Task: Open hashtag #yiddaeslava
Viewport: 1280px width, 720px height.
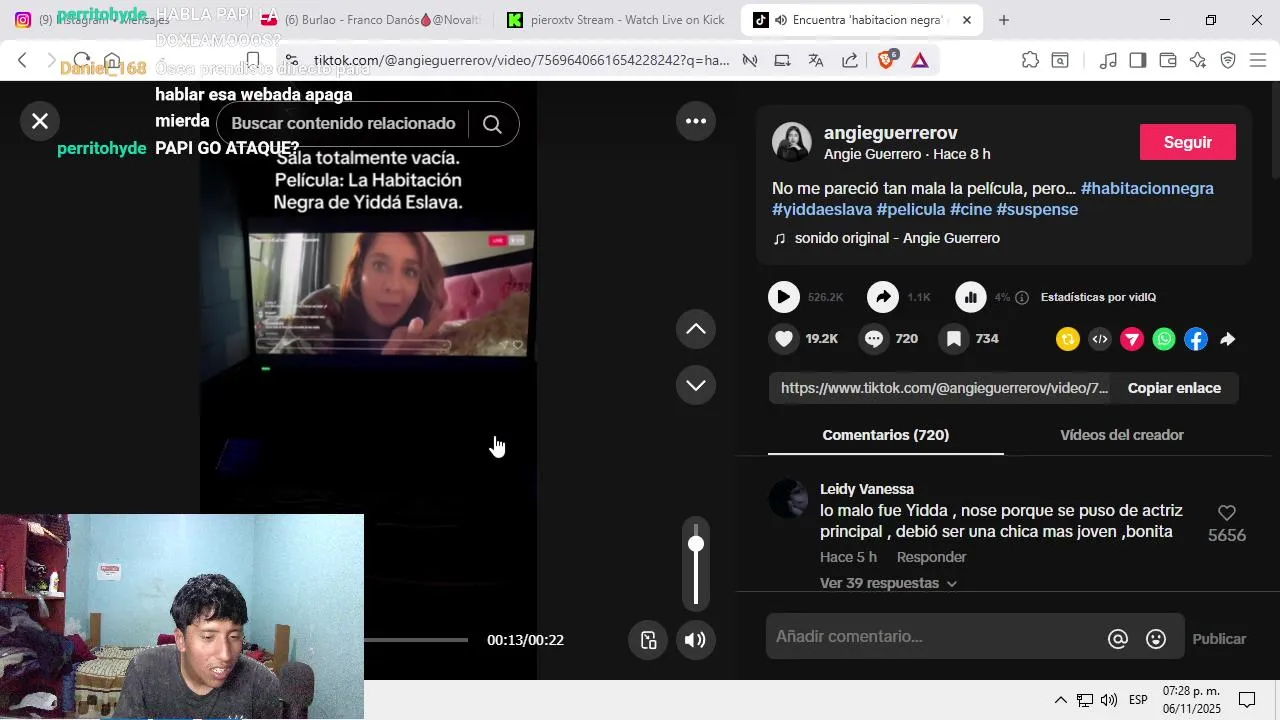Action: tap(822, 209)
